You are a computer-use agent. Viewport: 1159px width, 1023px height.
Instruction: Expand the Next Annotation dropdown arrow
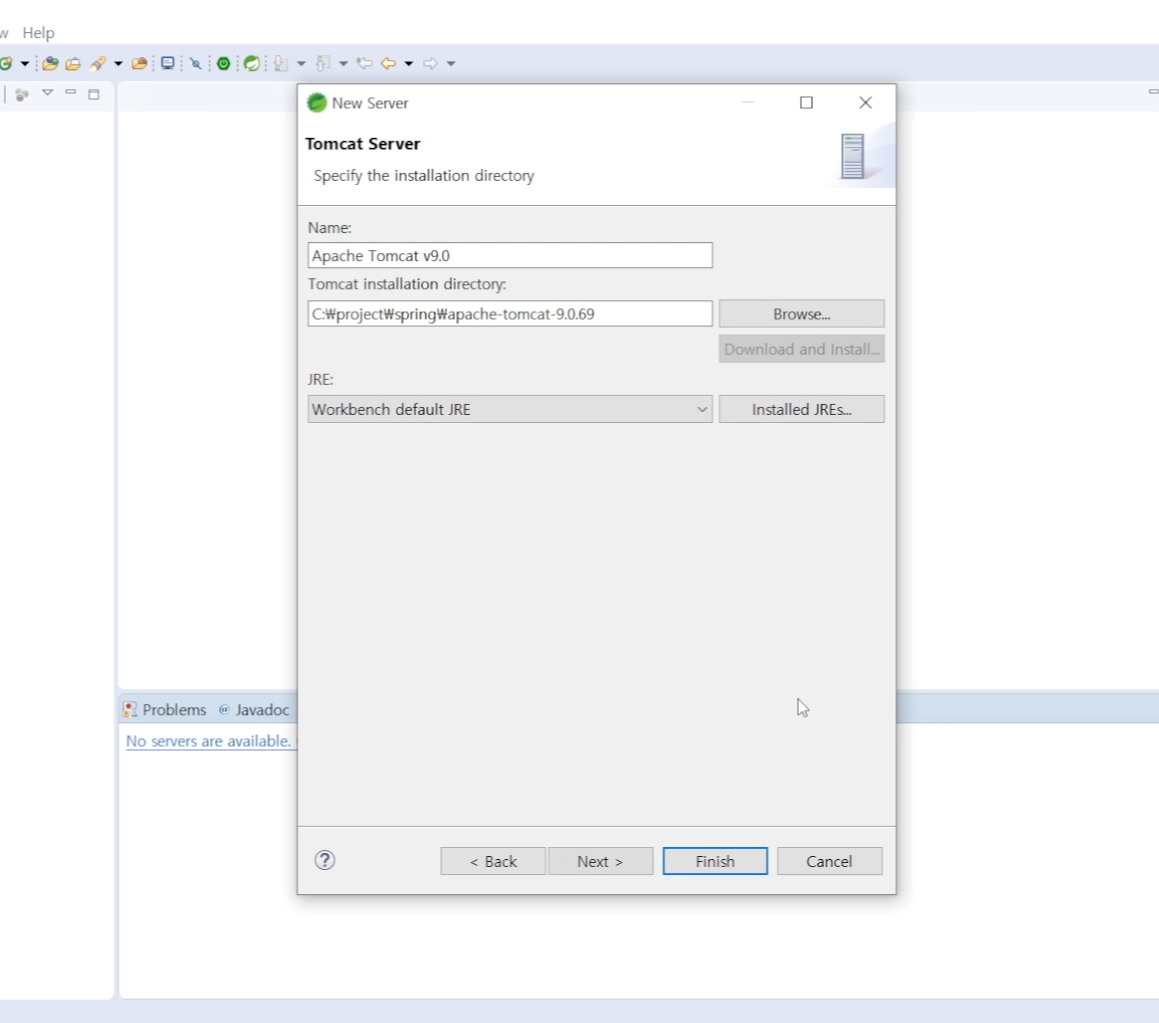click(x=301, y=64)
